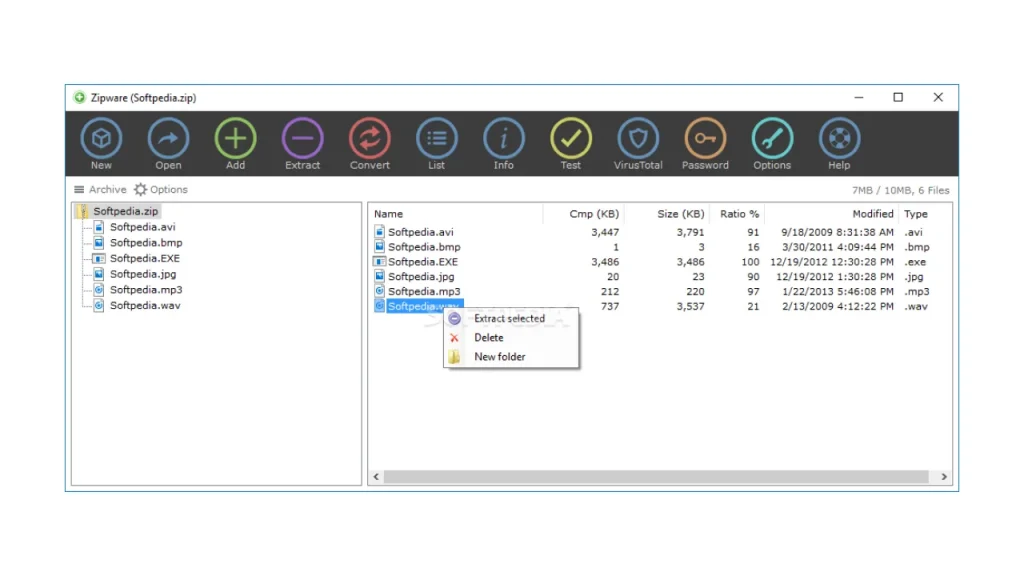Click the 3,791 size value
1024x576 pixels.
pos(690,232)
